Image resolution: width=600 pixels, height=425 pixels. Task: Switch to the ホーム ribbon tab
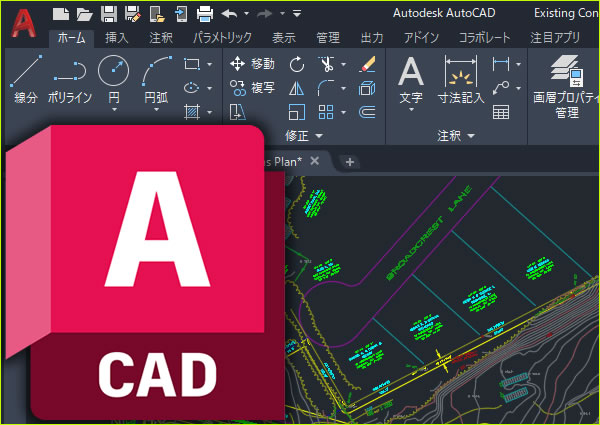click(72, 38)
